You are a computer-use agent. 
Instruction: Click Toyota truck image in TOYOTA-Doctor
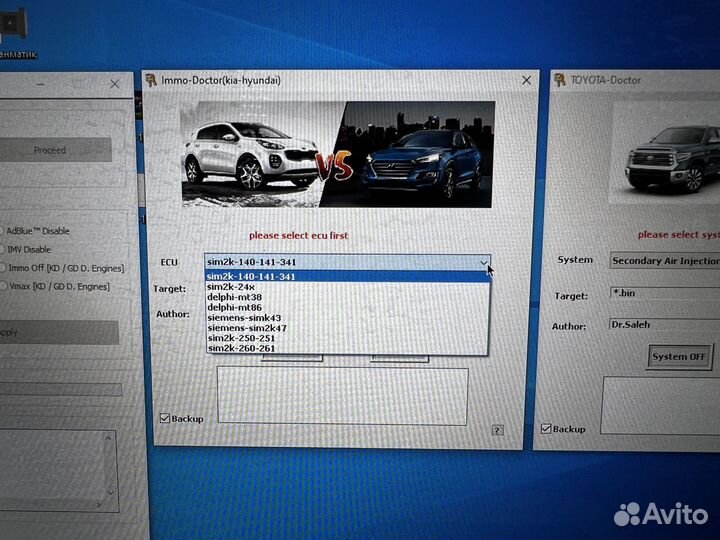[665, 152]
